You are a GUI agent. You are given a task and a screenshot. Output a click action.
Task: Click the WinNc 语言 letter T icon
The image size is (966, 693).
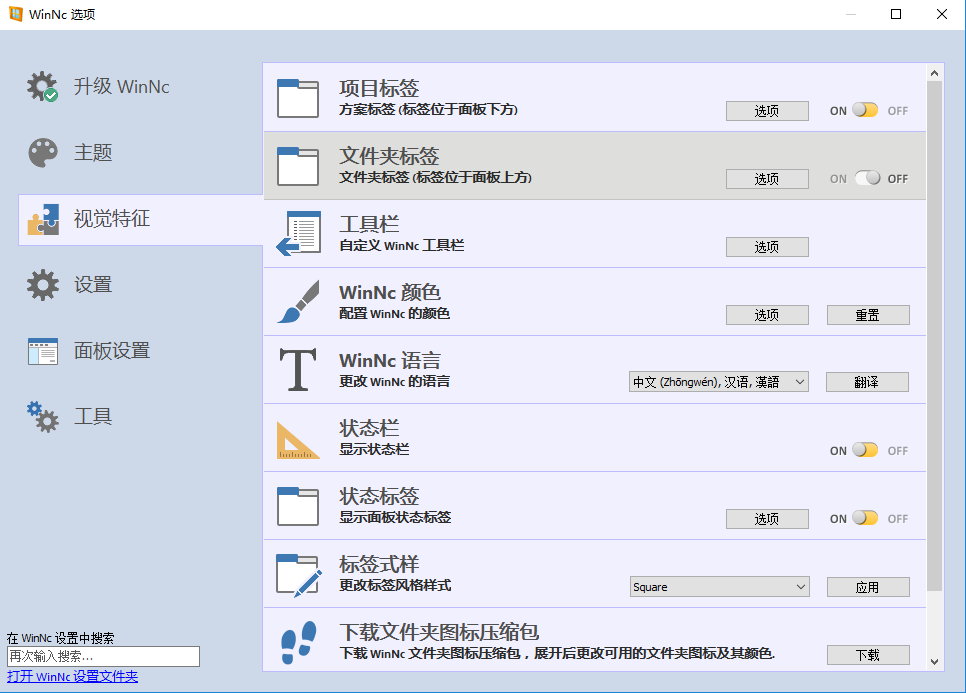pyautogui.click(x=298, y=370)
